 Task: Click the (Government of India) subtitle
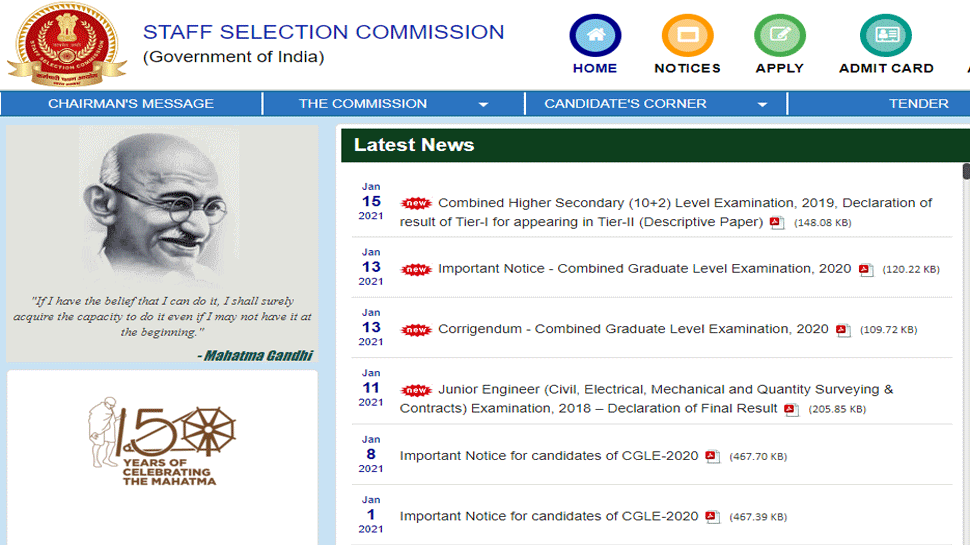pyautogui.click(x=234, y=57)
